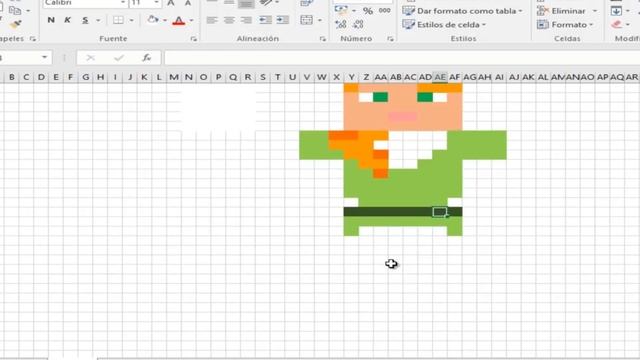Click the decrease font size icon
The image size is (640, 360).
click(x=188, y=3)
